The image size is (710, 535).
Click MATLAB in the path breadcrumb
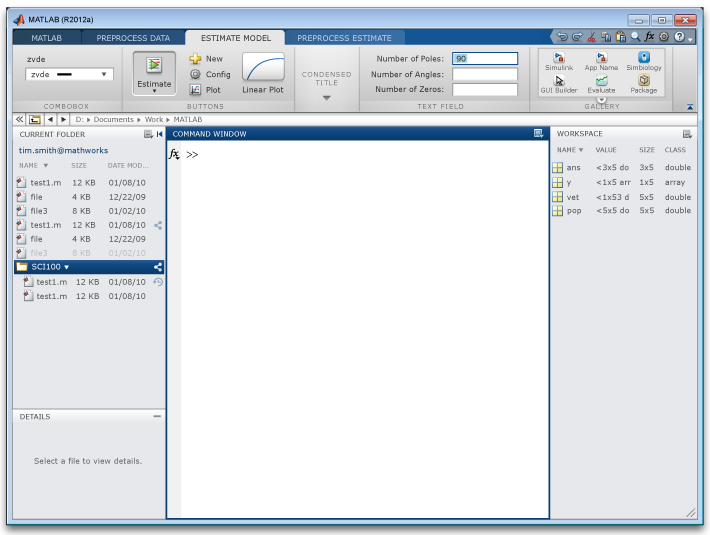188,119
